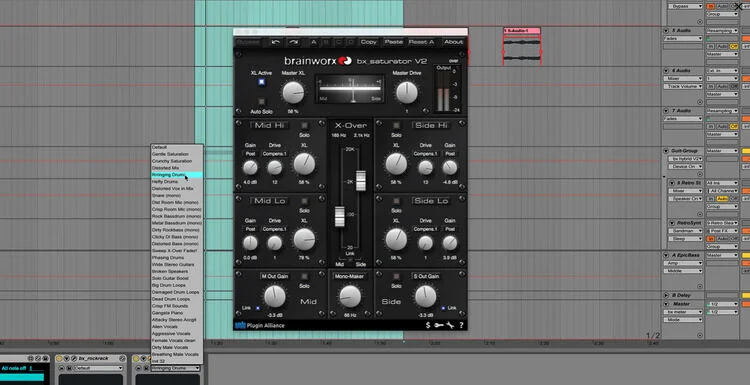Click the About button
This screenshot has height=385, width=750.
point(453,42)
